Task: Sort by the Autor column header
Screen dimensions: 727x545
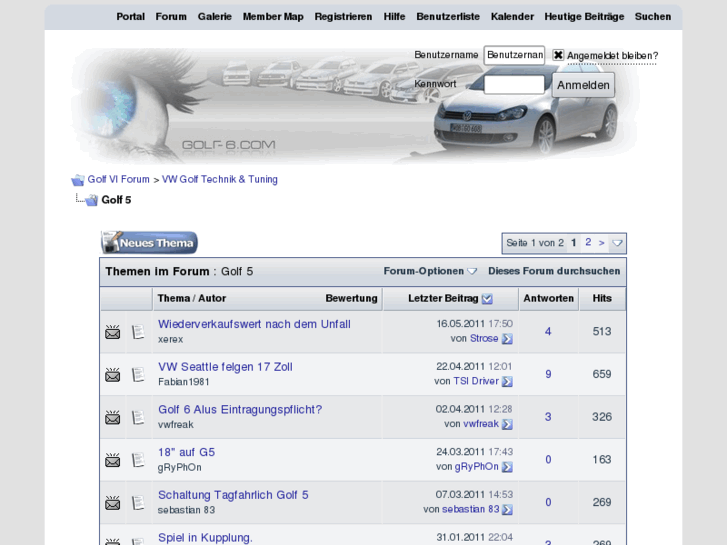Action: coord(212,298)
